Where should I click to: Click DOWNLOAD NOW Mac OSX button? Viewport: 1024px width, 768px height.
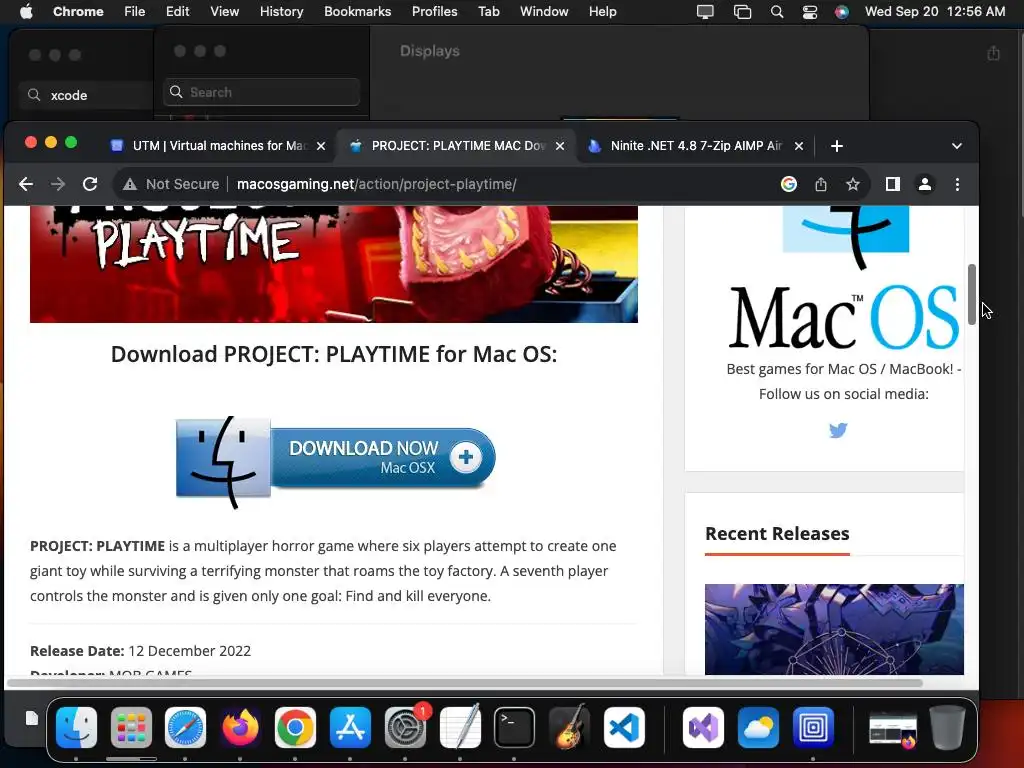(x=336, y=461)
